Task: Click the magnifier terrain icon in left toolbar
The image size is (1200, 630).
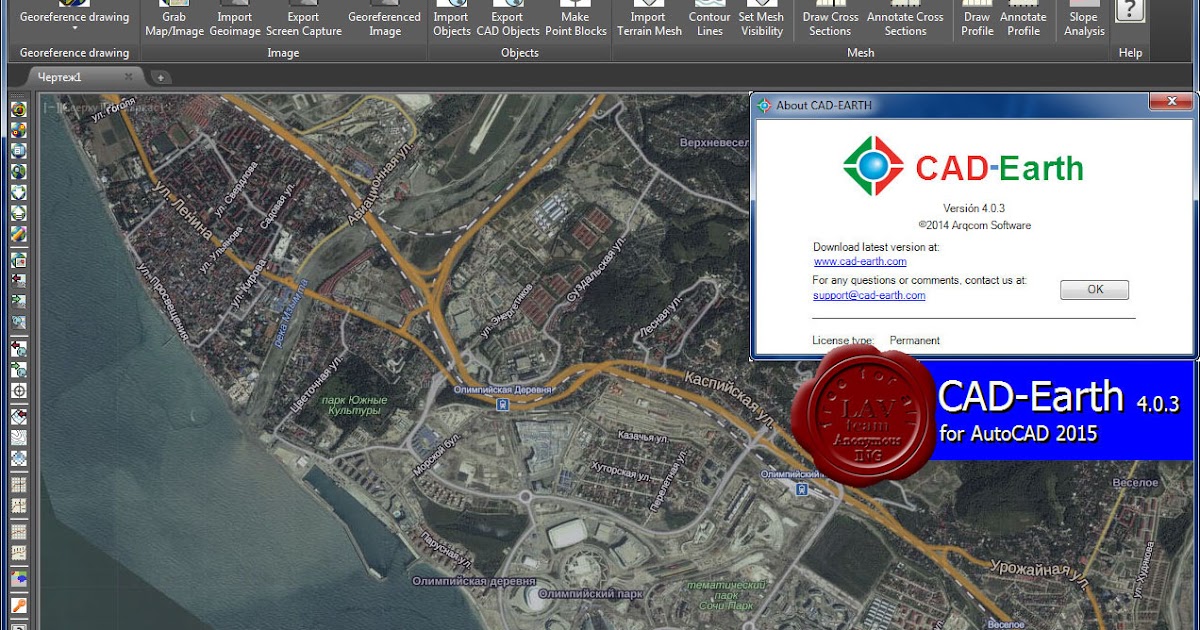Action: [19, 322]
